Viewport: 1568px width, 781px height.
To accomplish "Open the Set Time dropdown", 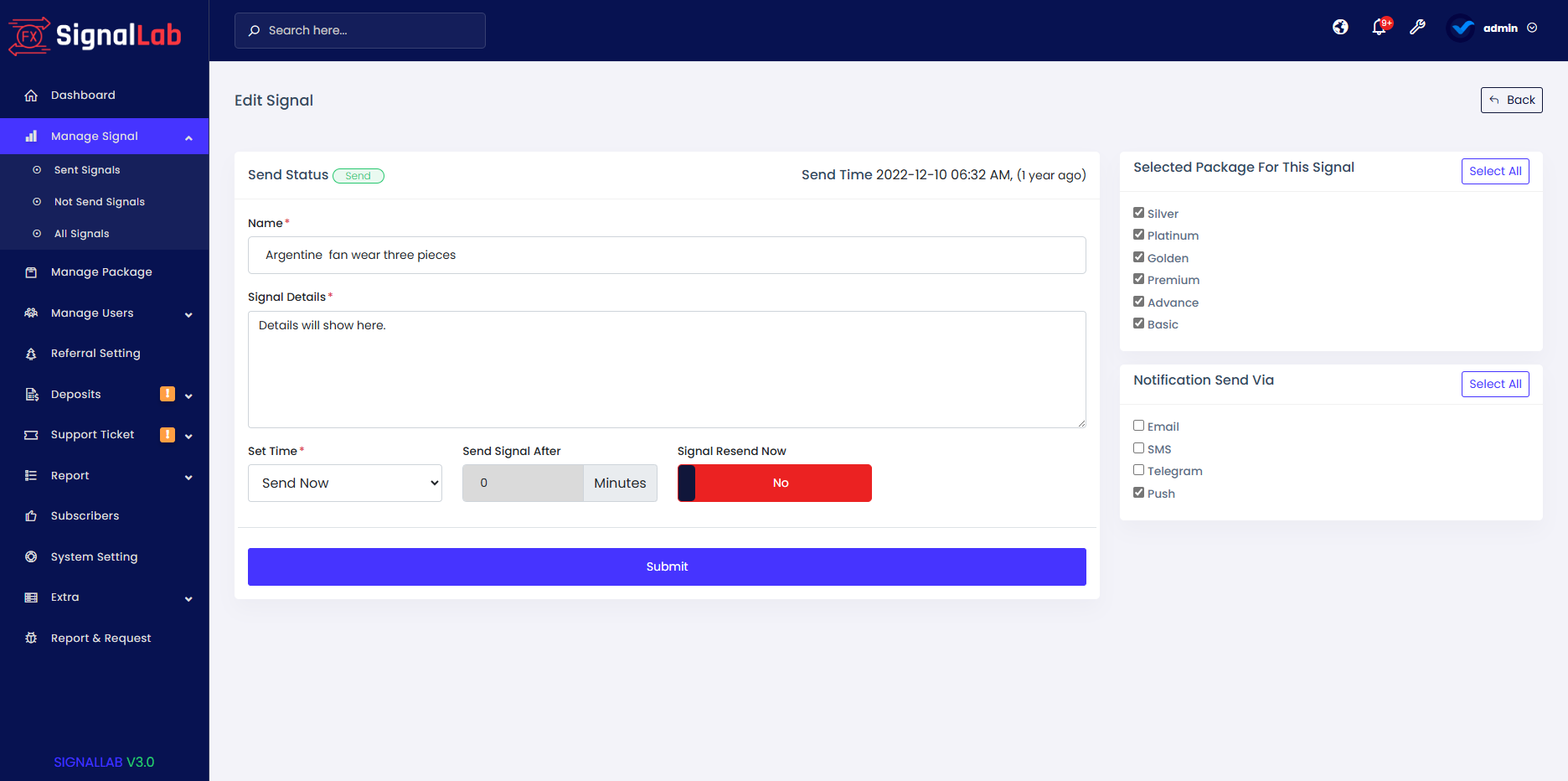I will pyautogui.click(x=344, y=483).
